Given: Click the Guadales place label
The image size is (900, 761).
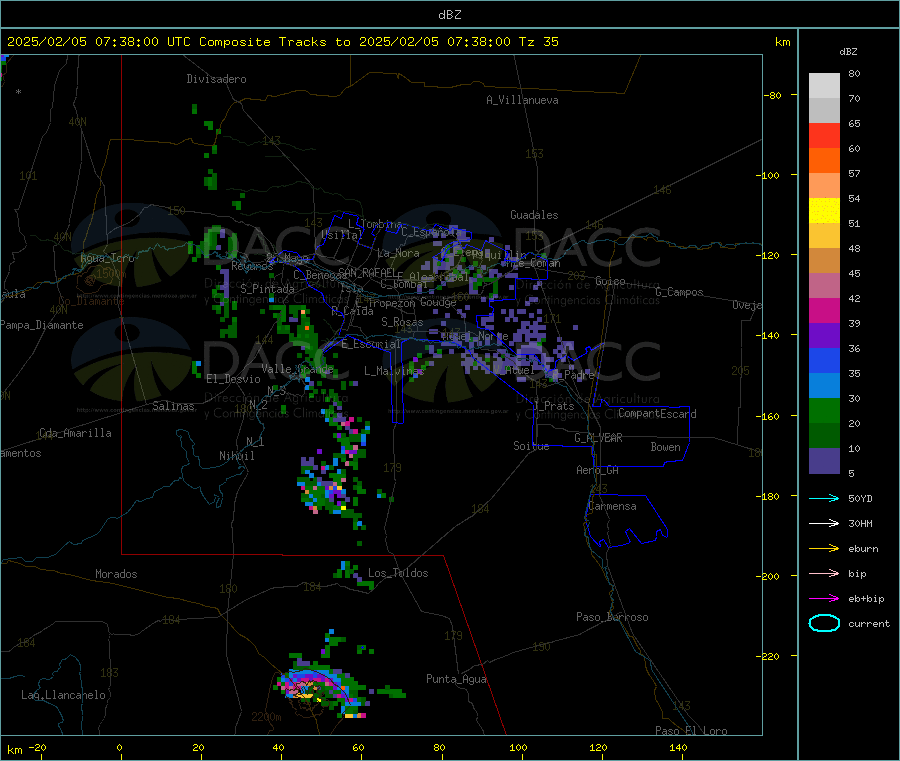Looking at the screenshot, I should point(534,215).
